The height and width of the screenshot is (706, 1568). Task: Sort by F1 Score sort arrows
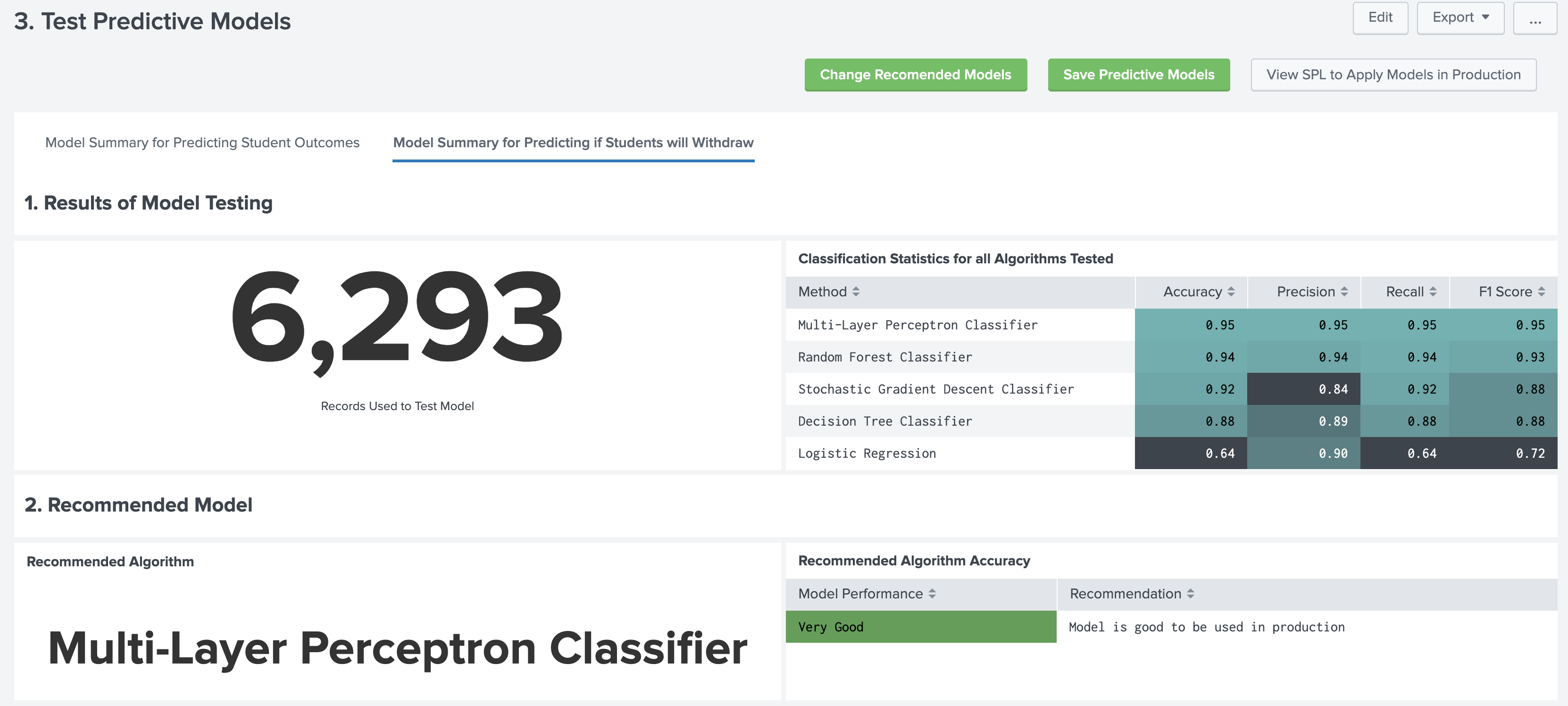[1541, 292]
